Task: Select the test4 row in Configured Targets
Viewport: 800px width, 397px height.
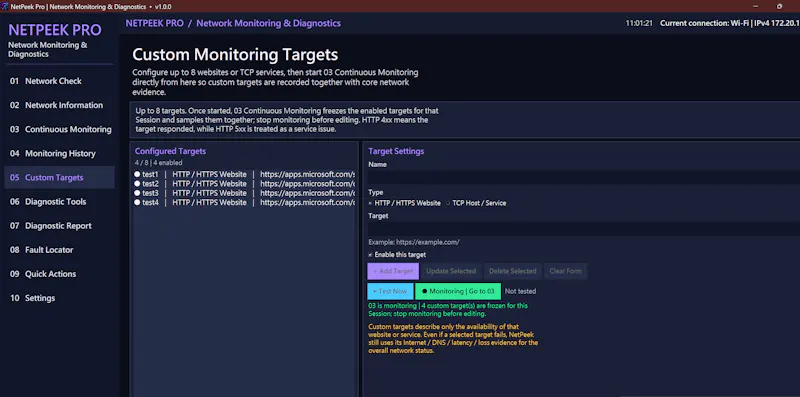Action: tap(244, 203)
